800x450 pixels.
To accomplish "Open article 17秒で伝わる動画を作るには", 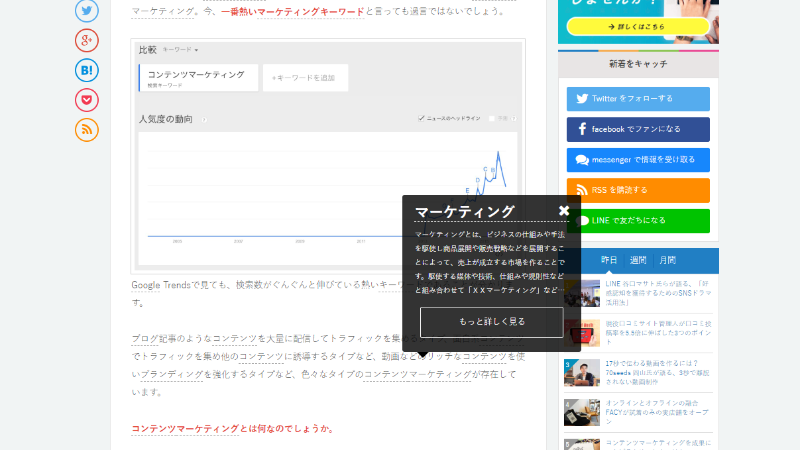I will point(658,372).
